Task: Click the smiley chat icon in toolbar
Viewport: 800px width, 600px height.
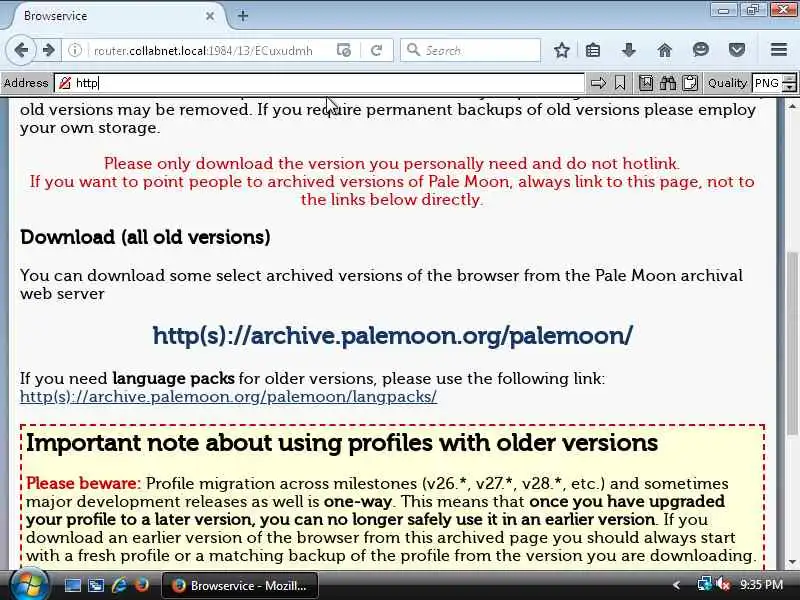Action: click(701, 49)
